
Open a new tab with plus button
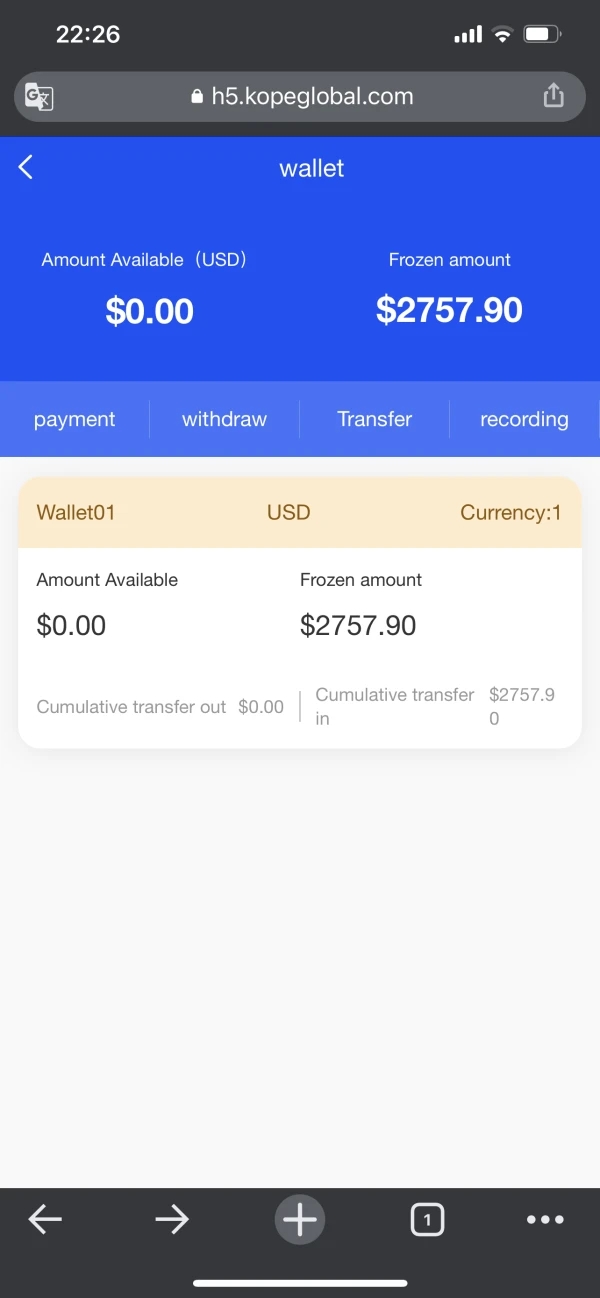pyautogui.click(x=300, y=1219)
